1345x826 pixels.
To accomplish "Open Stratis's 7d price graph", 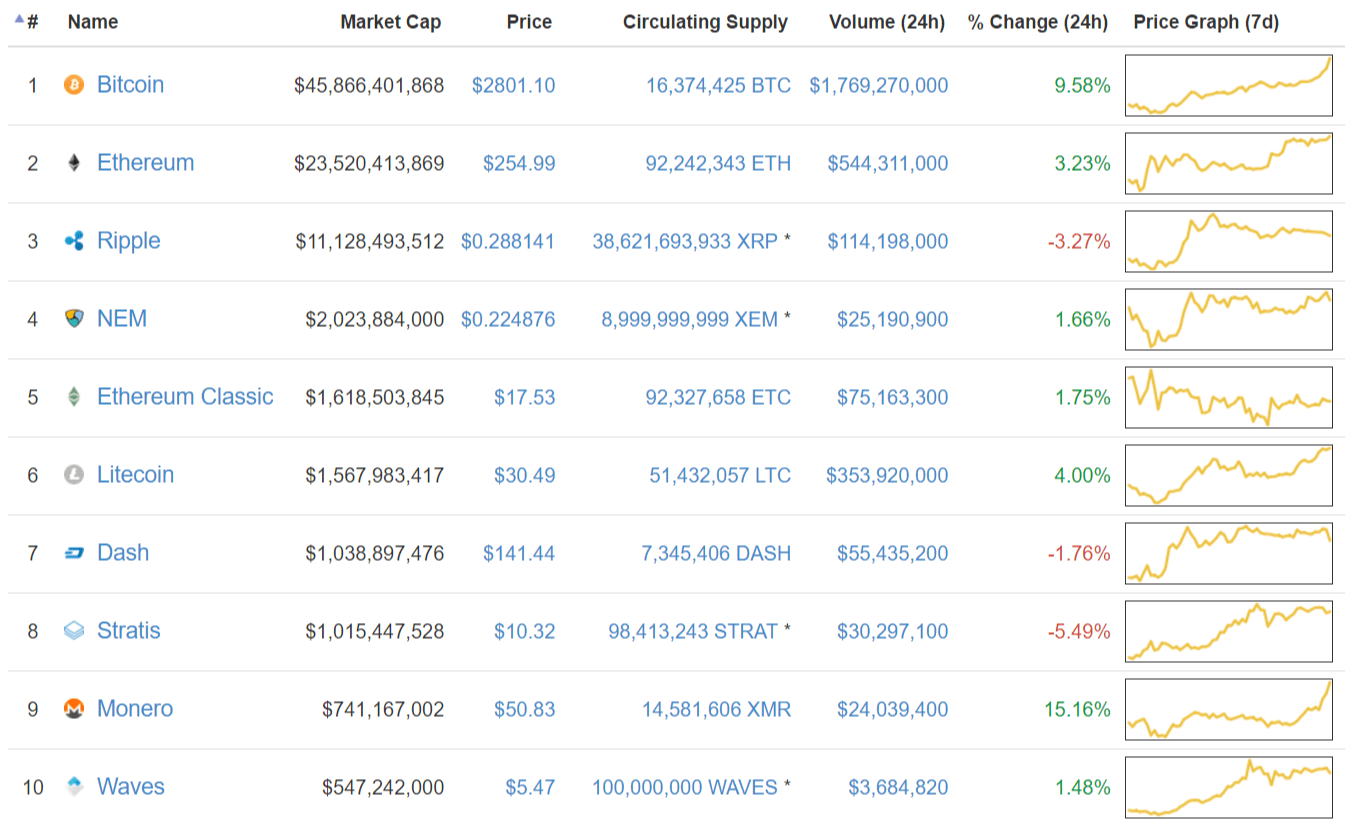I will (x=1228, y=631).
